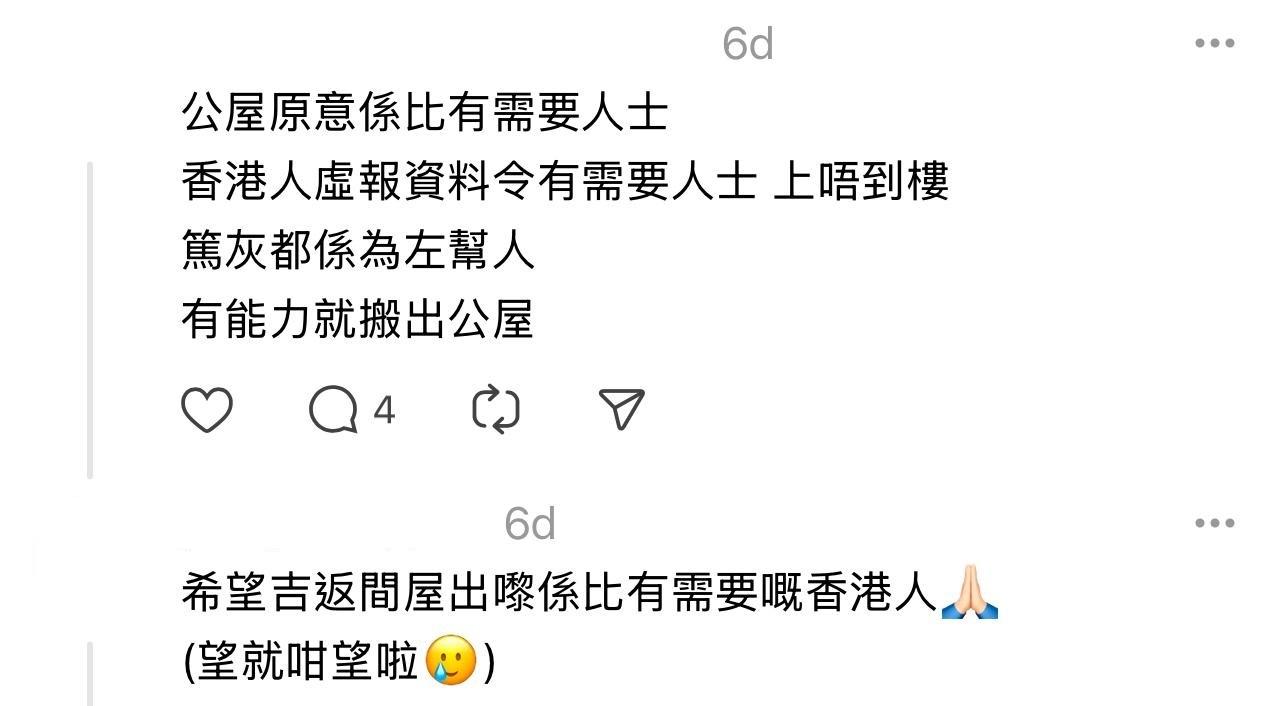Click the vertical thread line beside the top post
This screenshot has height=706, width=1284.
click(x=90, y=320)
